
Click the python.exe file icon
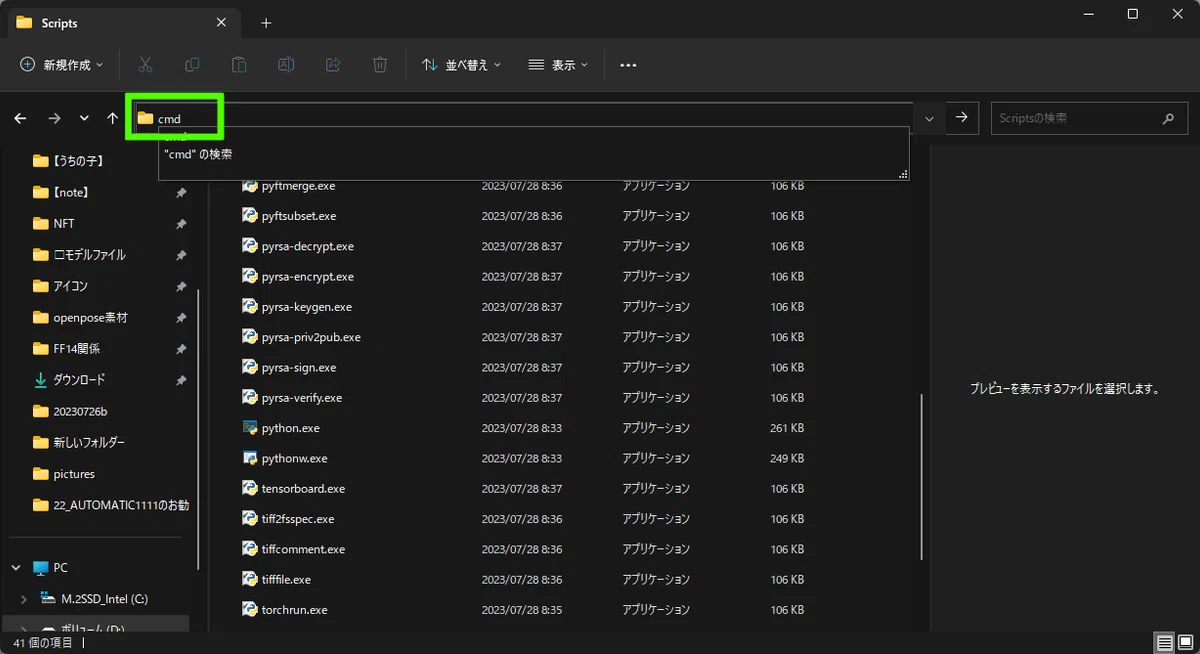(x=250, y=428)
